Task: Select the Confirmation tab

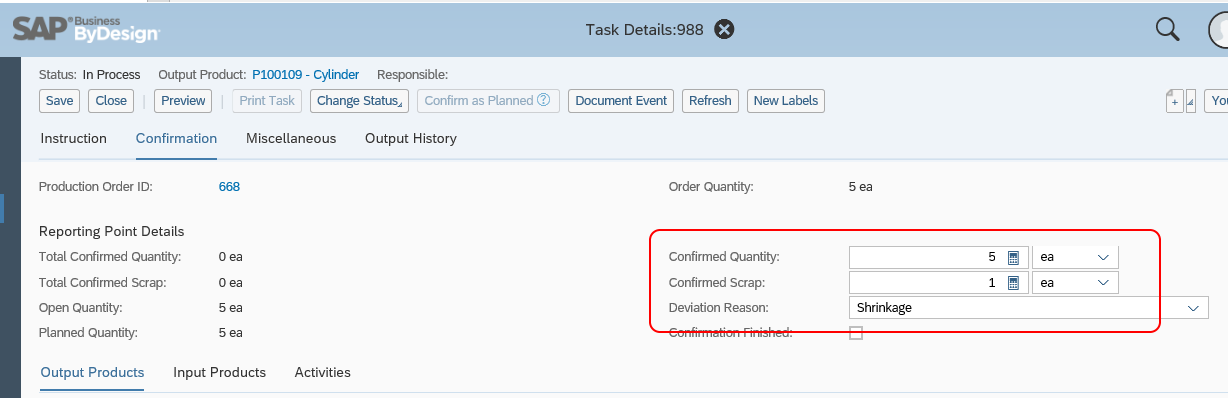Action: tap(176, 138)
